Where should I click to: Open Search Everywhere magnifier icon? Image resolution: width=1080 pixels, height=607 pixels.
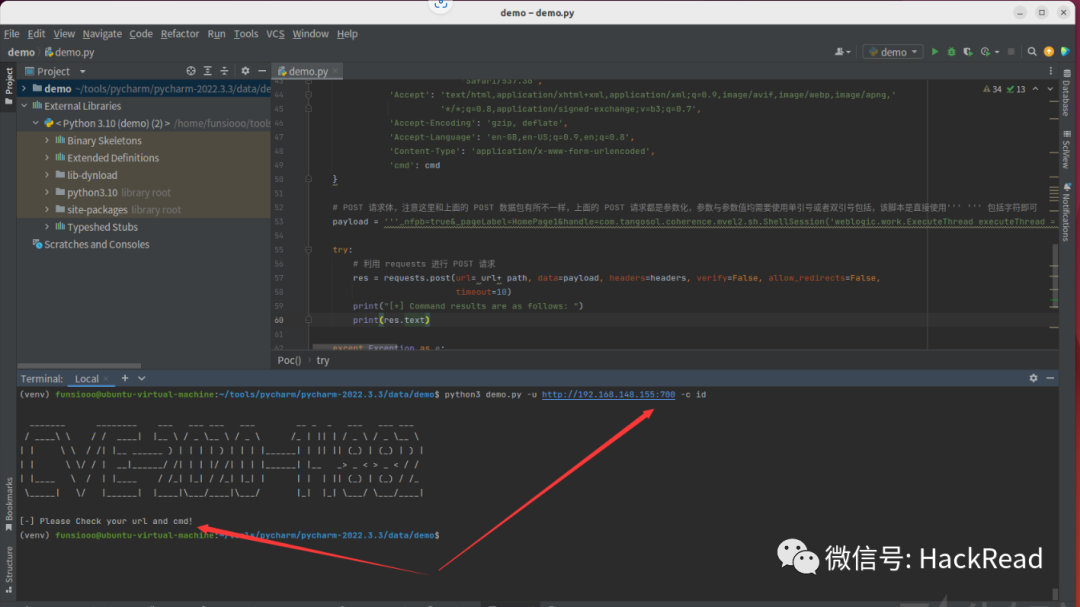(x=1032, y=52)
